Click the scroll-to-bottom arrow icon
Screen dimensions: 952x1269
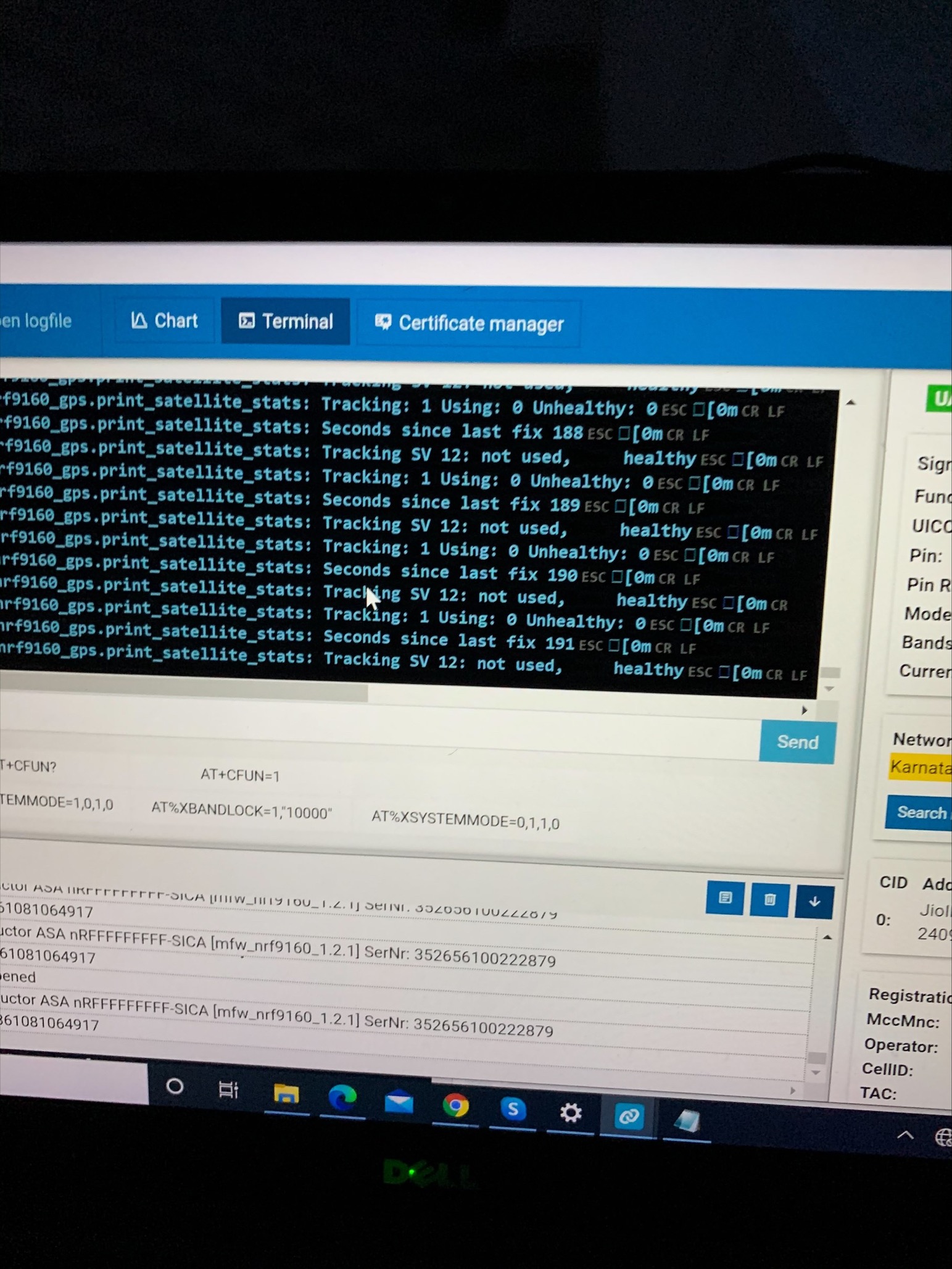(x=814, y=902)
